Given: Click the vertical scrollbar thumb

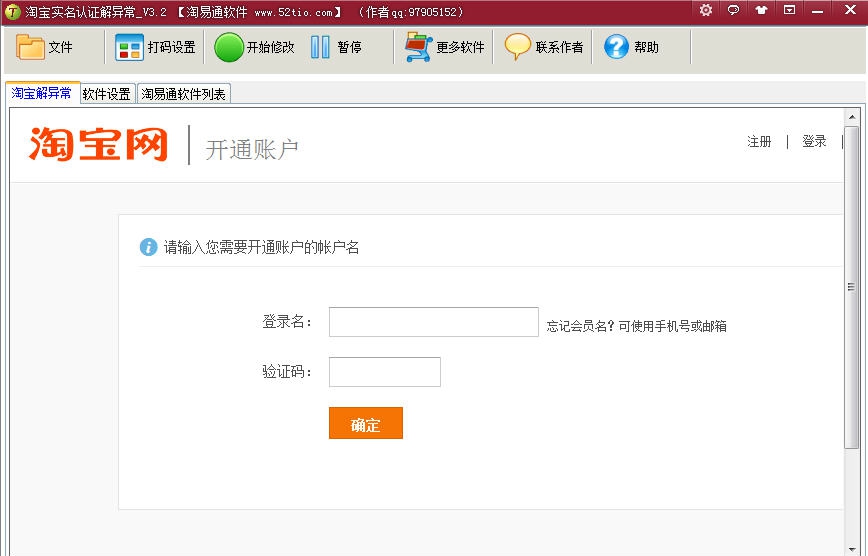Looking at the screenshot, I should (852, 287).
